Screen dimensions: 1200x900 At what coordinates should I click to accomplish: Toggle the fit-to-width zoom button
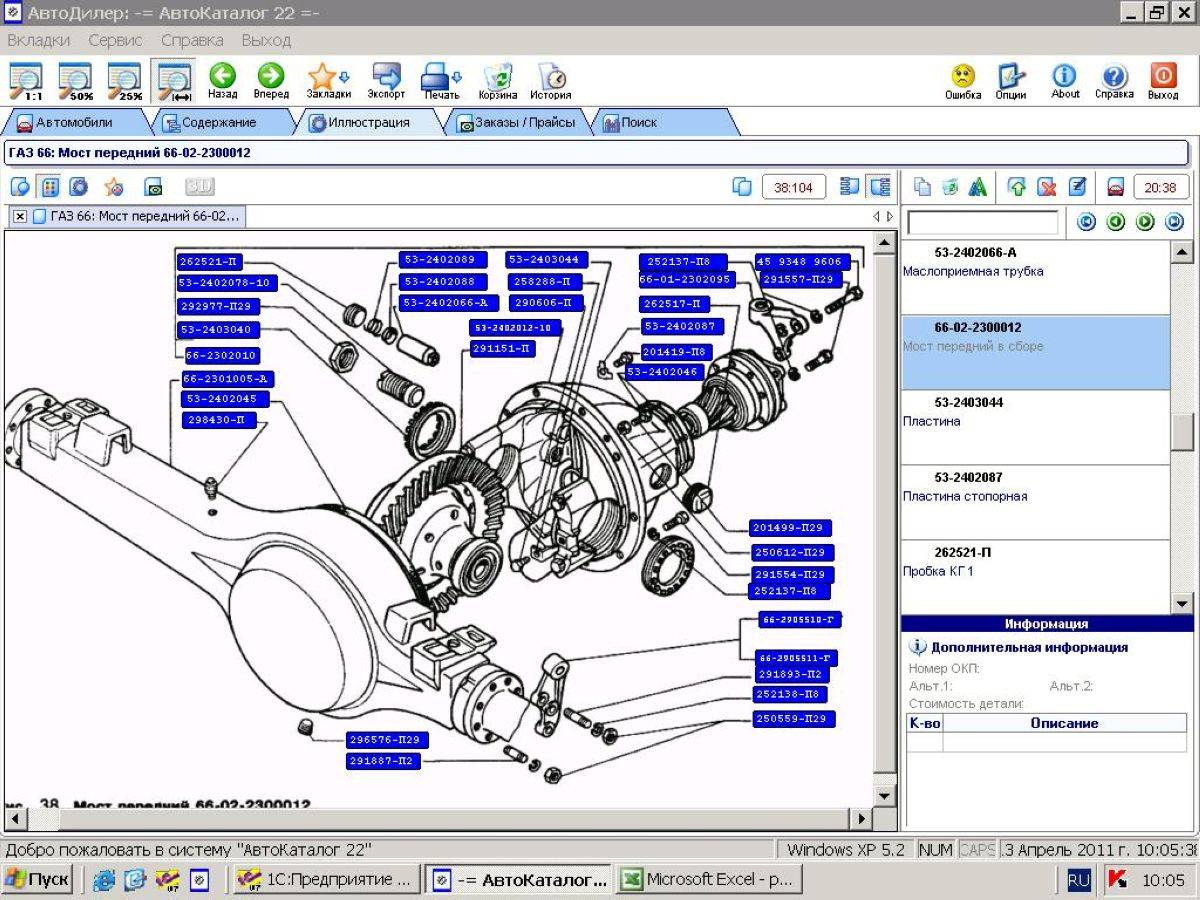(174, 81)
